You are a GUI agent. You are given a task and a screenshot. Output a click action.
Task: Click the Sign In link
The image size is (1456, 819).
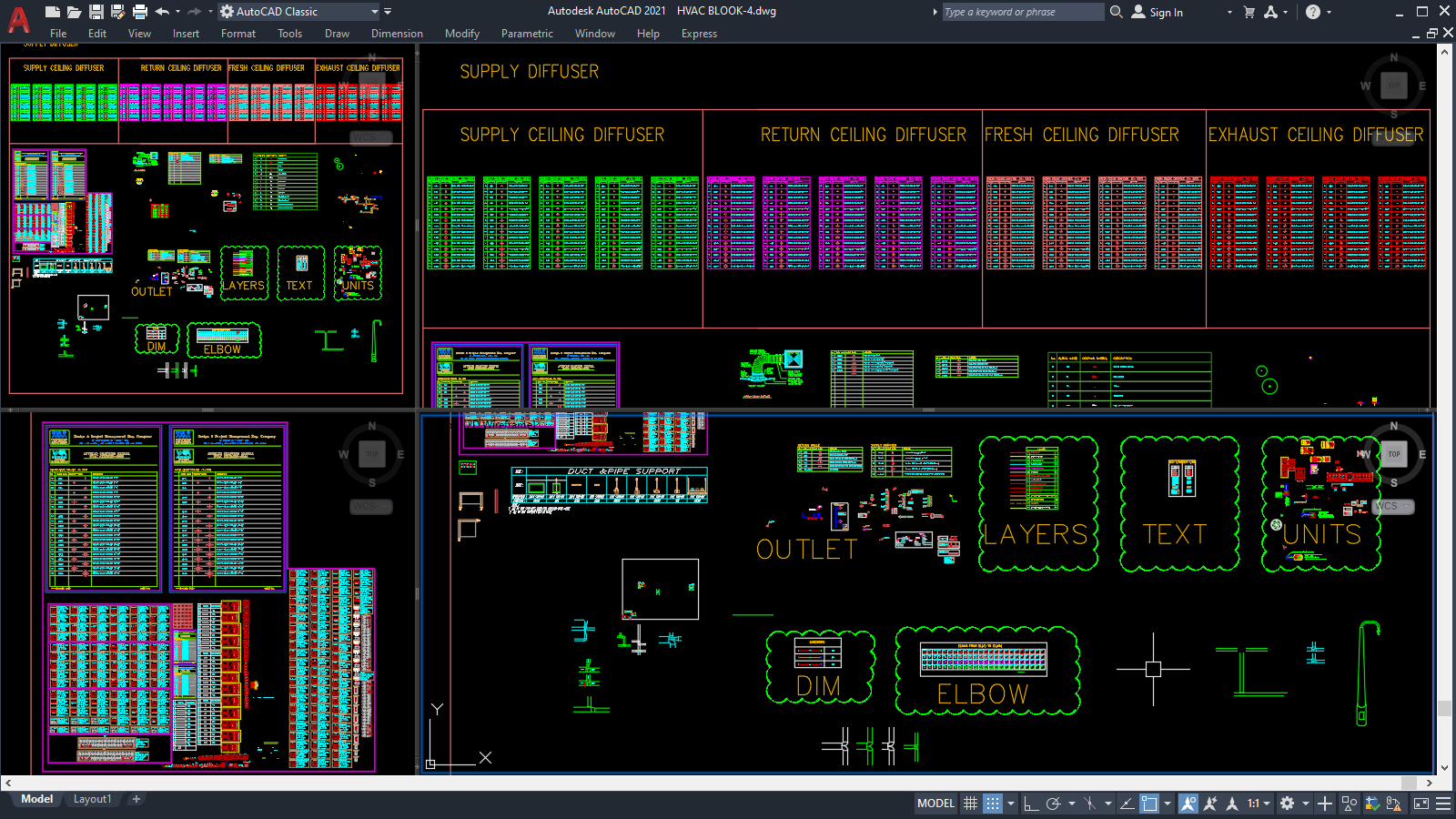tap(1166, 12)
